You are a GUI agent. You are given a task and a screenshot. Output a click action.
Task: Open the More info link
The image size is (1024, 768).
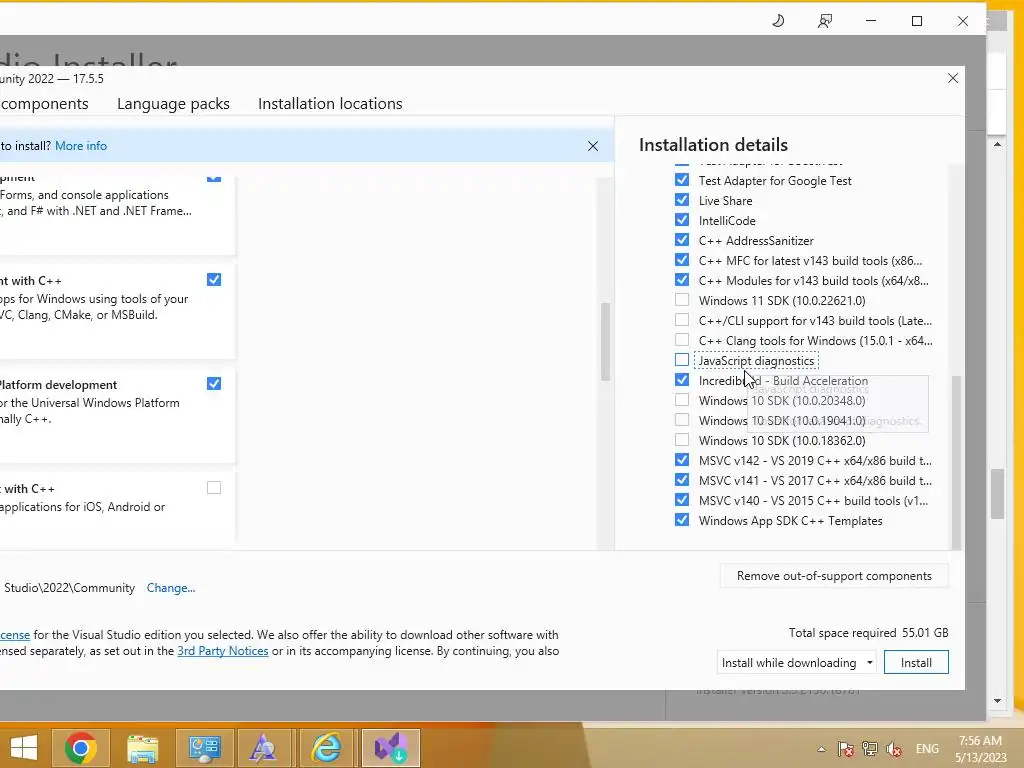[81, 146]
